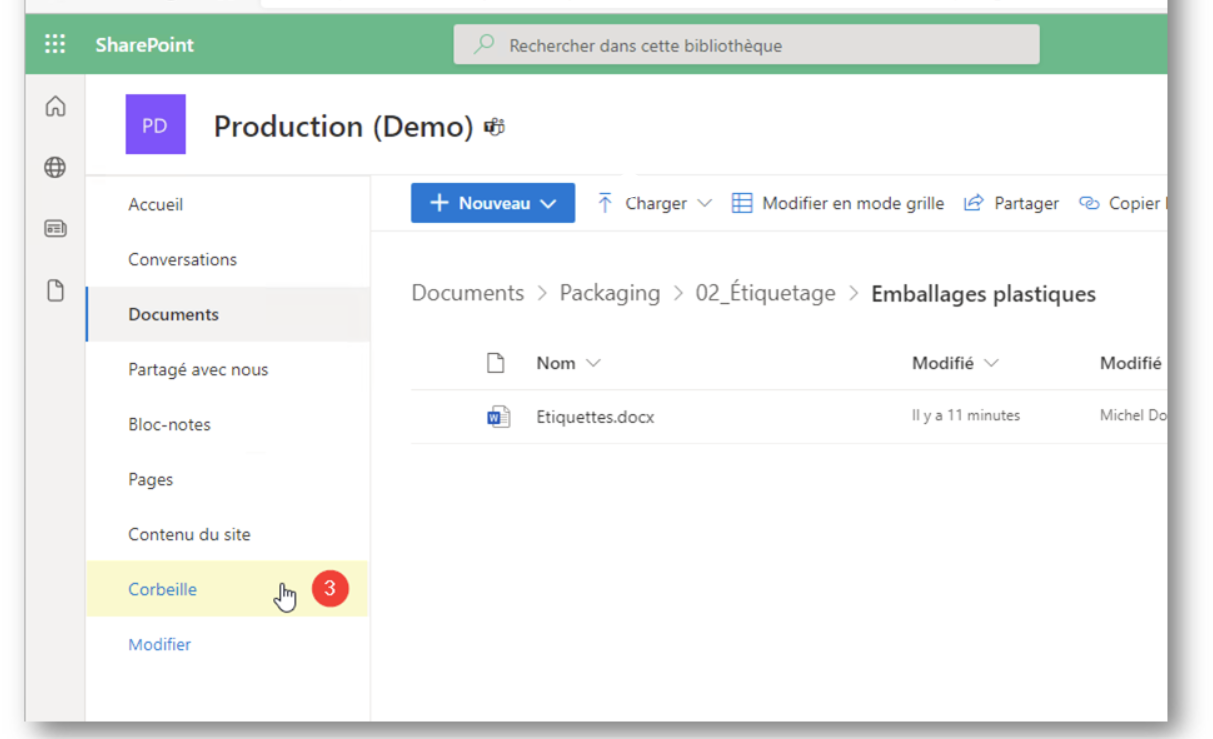Open Corbeille in the side navigation

[x=162, y=589]
